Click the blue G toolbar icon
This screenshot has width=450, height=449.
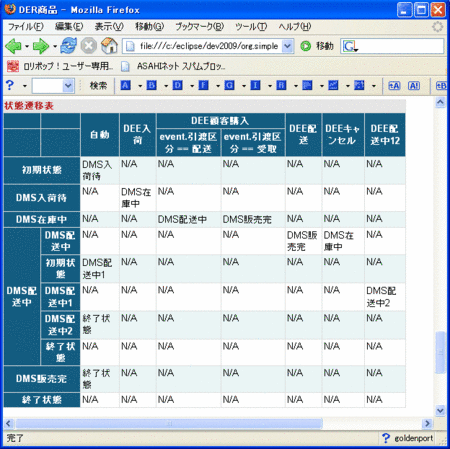tap(229, 85)
